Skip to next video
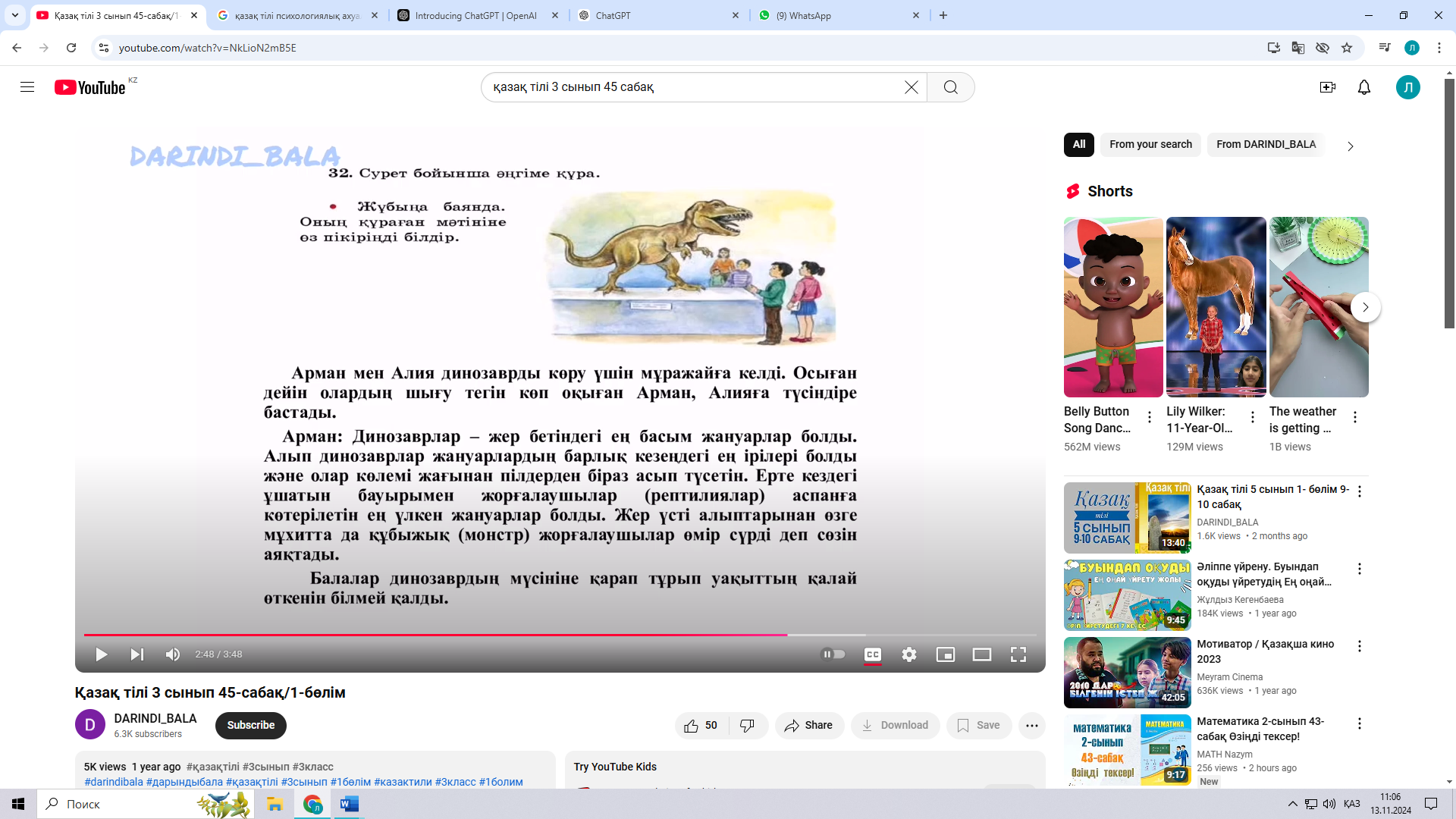This screenshot has width=1456, height=819. [136, 654]
